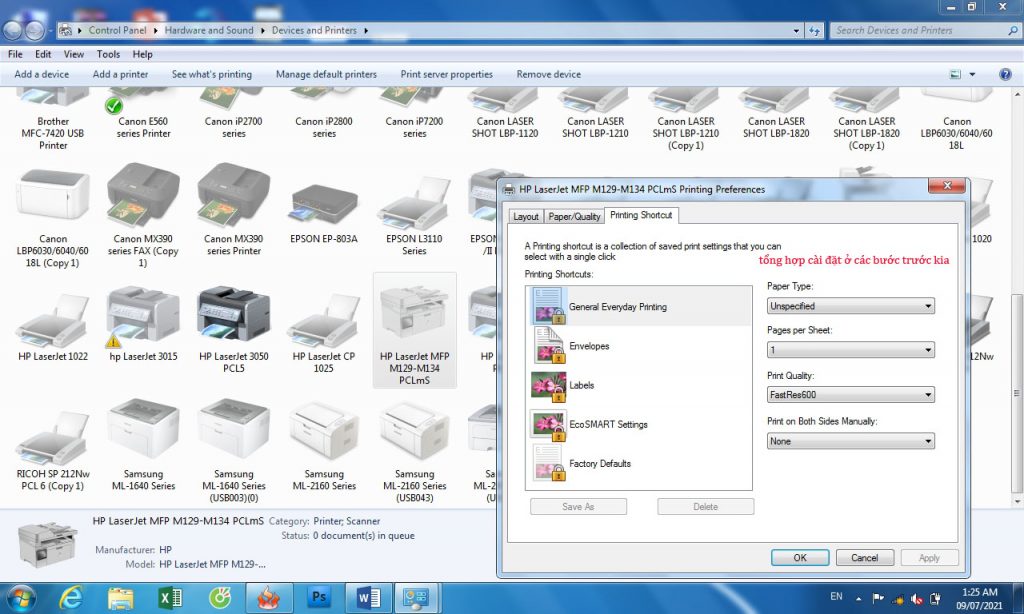Click See what's printing
The image size is (1024, 614).
click(x=212, y=74)
